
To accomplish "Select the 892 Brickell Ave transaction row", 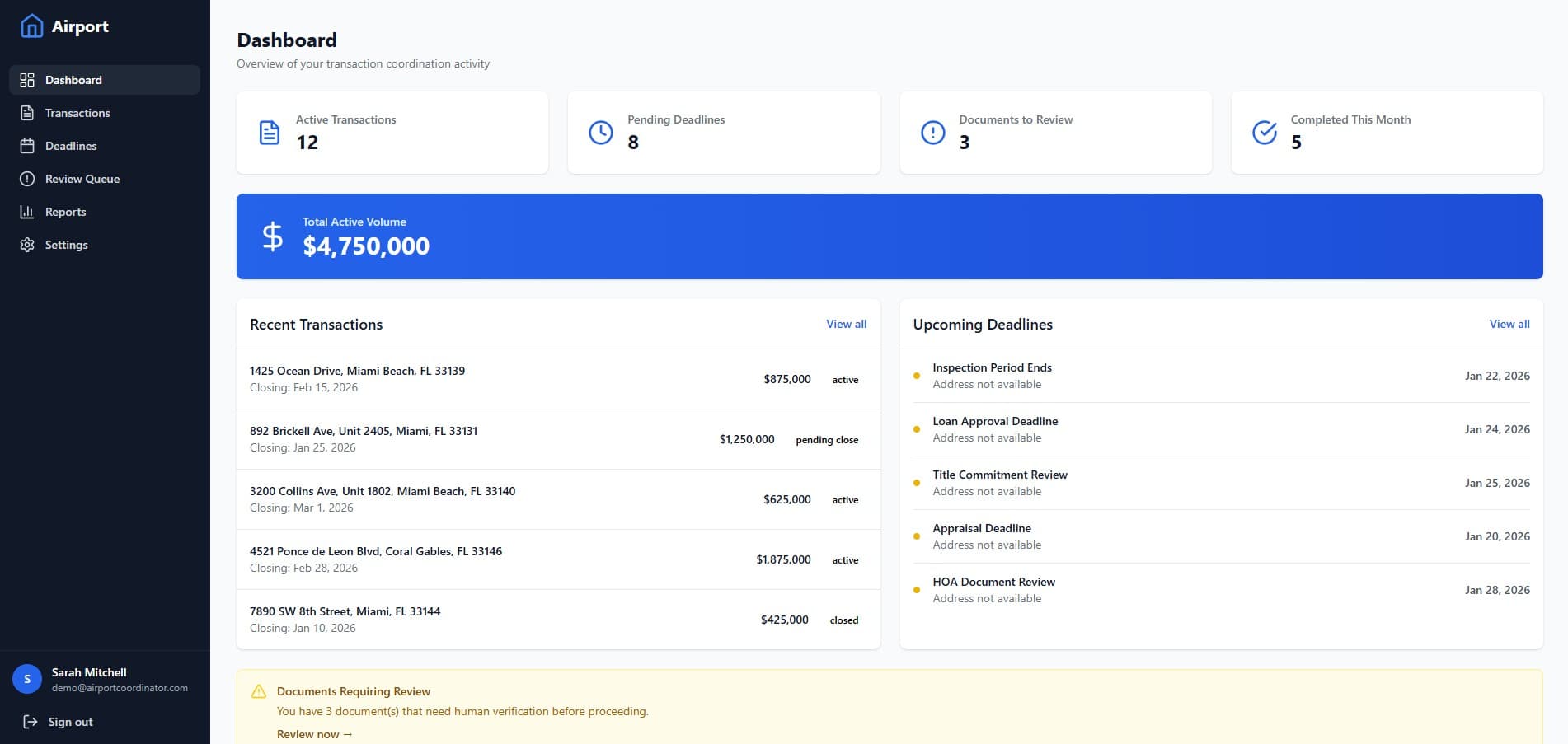I will pyautogui.click(x=558, y=439).
